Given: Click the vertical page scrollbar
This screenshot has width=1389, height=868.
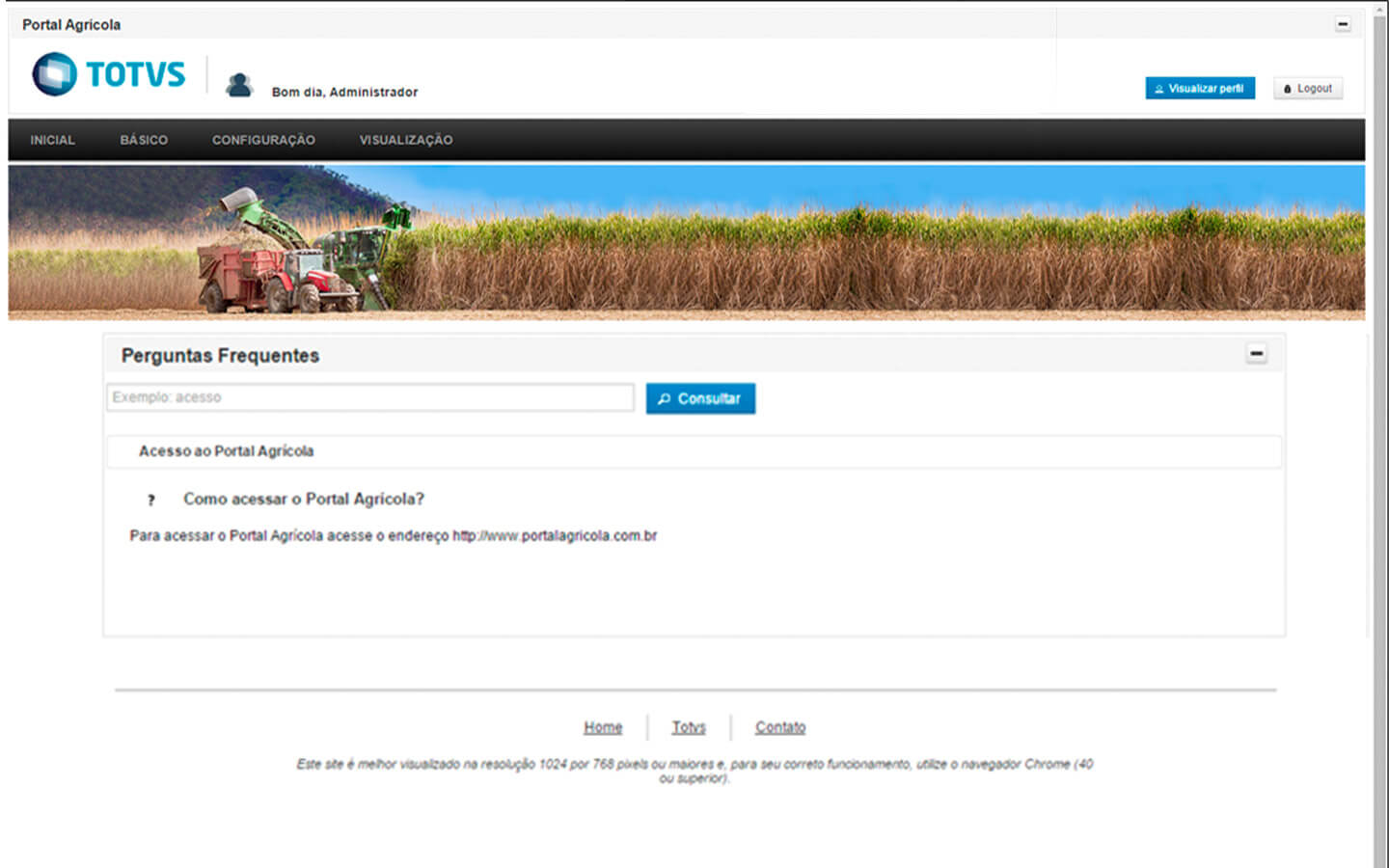Looking at the screenshot, I should [x=1379, y=434].
